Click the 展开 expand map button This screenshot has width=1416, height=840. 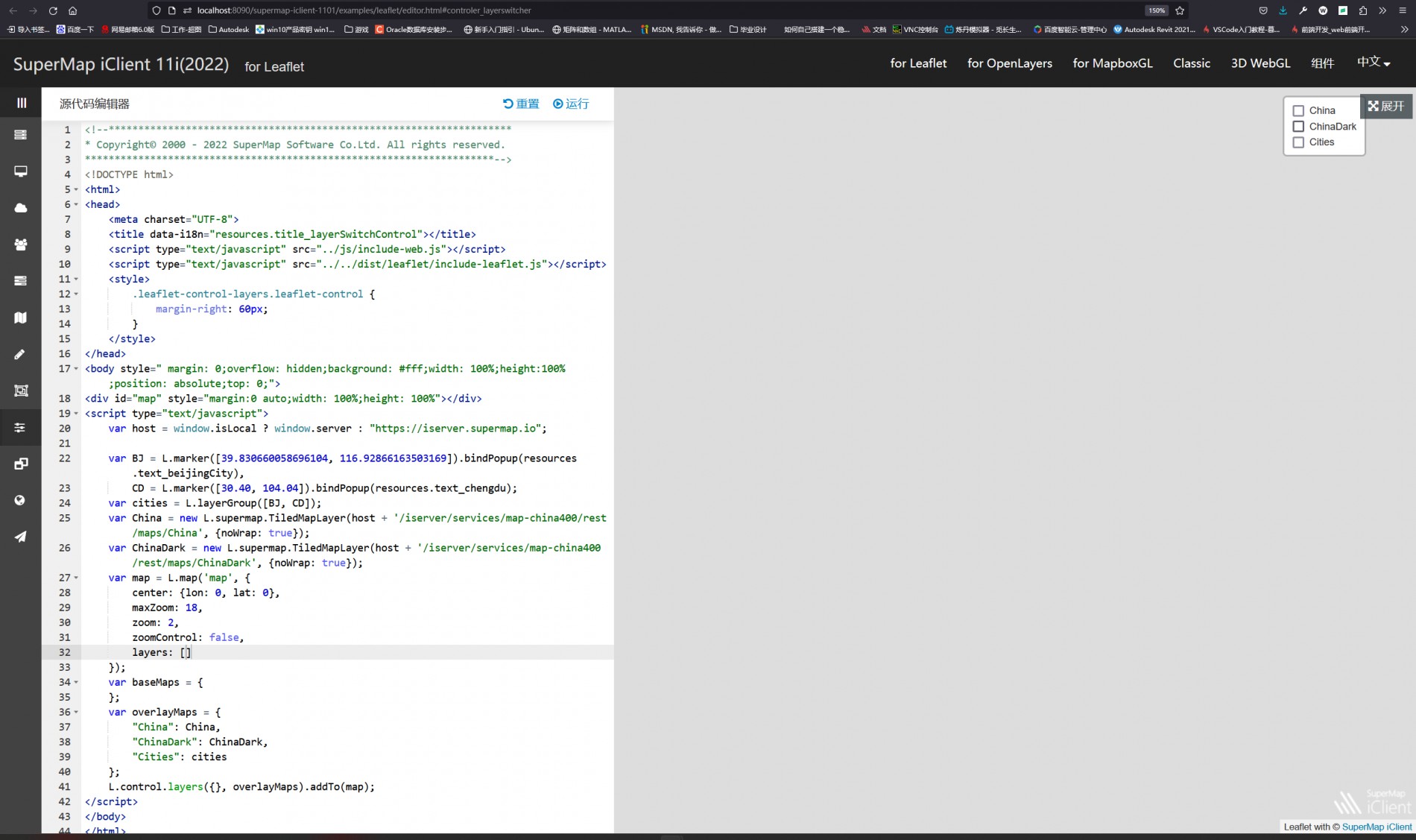click(1386, 106)
